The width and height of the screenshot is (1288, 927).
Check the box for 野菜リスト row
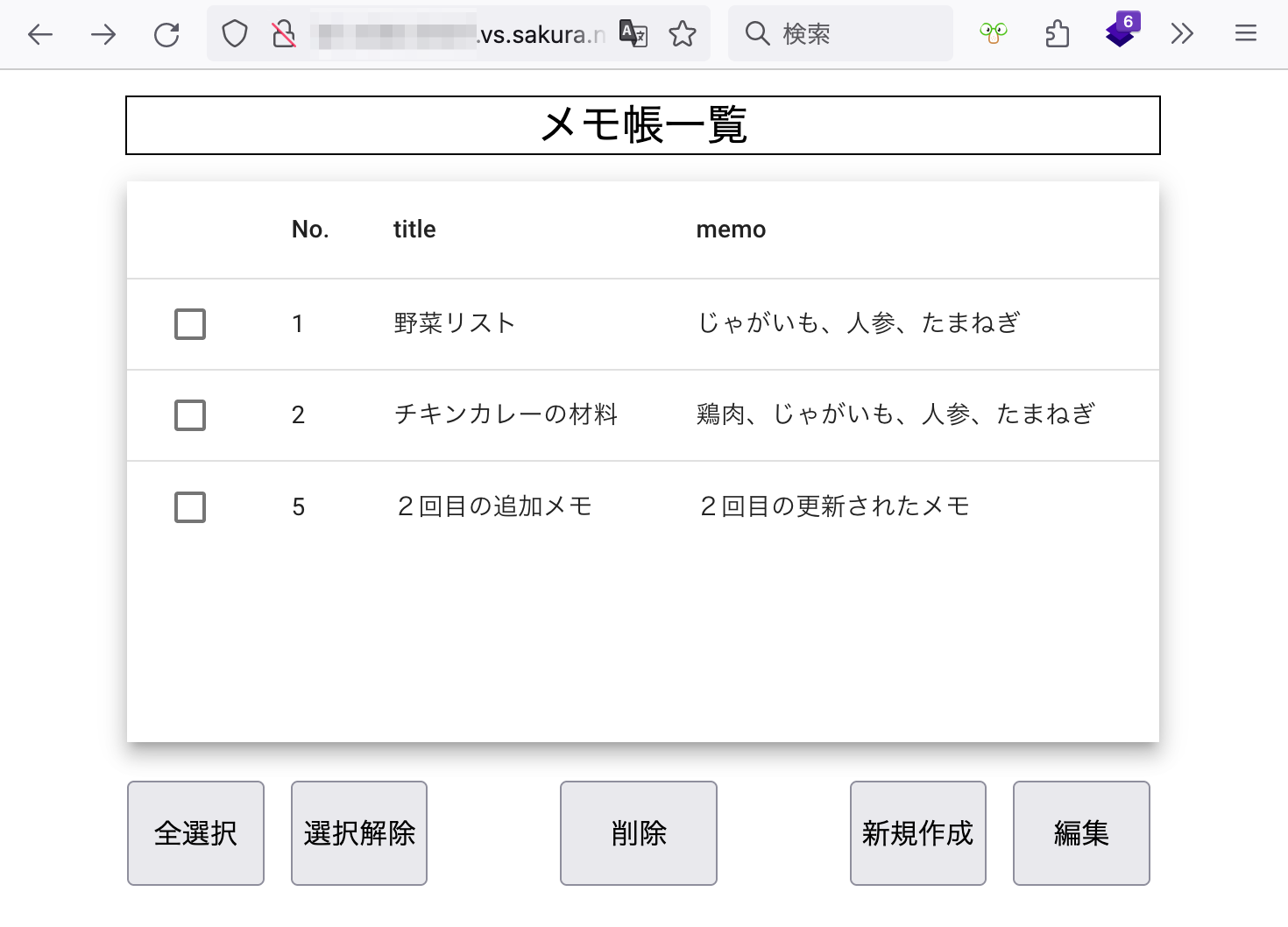(190, 324)
